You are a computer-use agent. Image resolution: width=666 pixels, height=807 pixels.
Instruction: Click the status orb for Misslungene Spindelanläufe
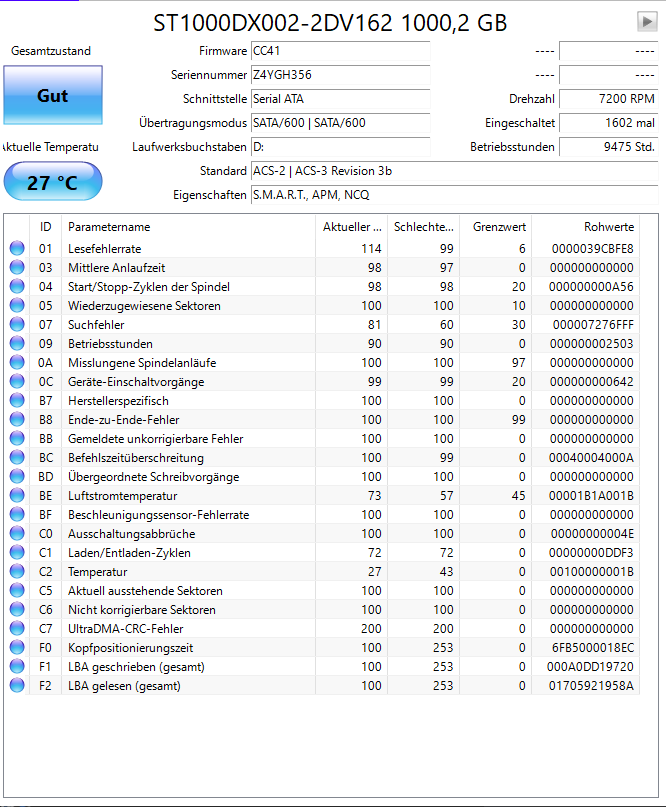point(17,362)
